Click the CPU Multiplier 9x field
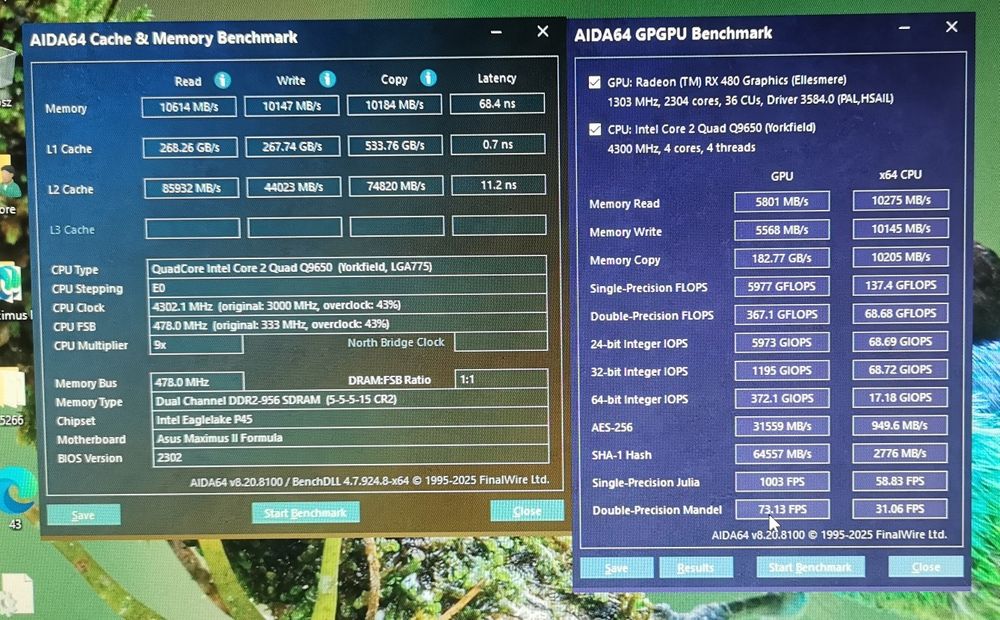The width and height of the screenshot is (1000, 620). pos(196,344)
